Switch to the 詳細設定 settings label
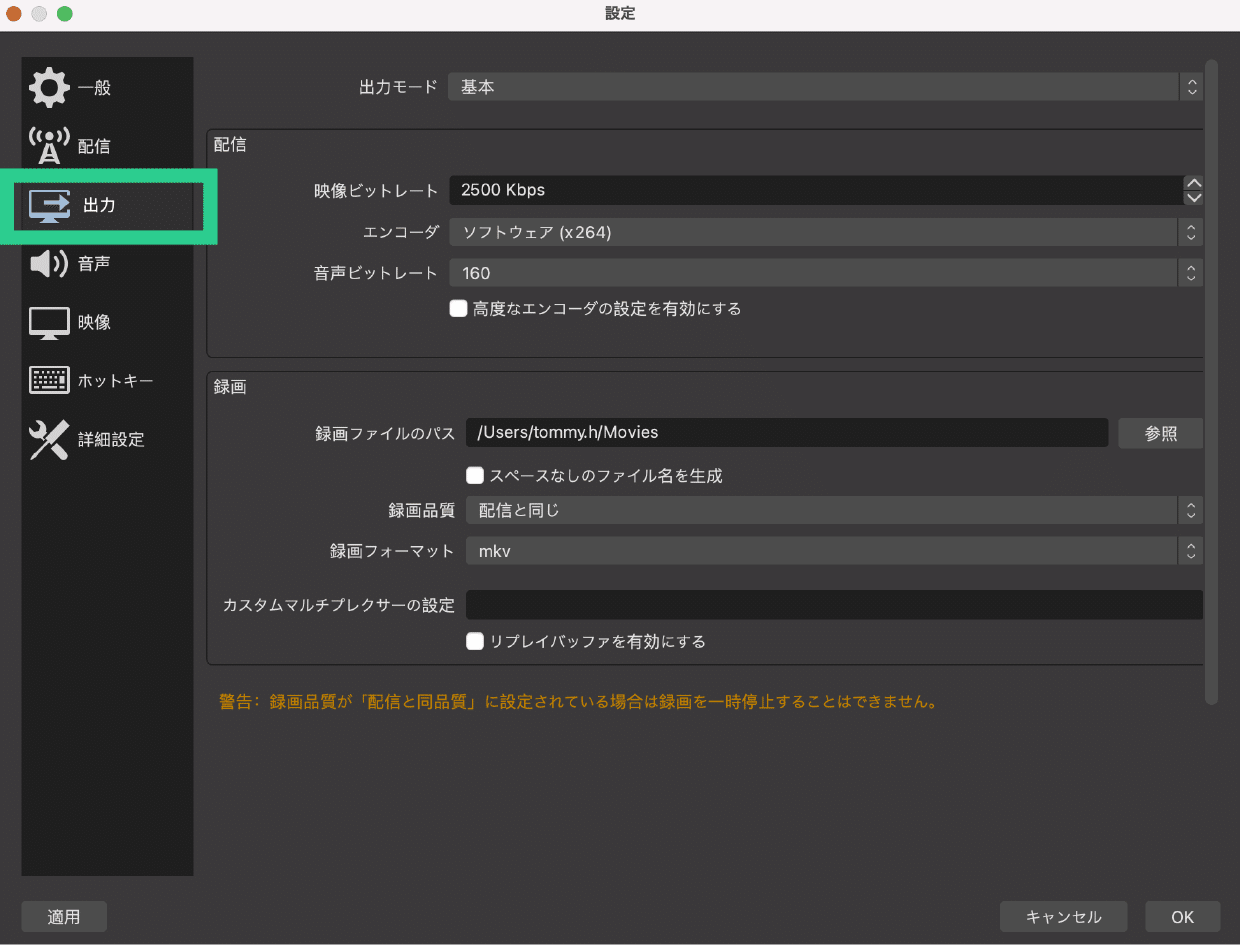The height and width of the screenshot is (945, 1240). 111,440
